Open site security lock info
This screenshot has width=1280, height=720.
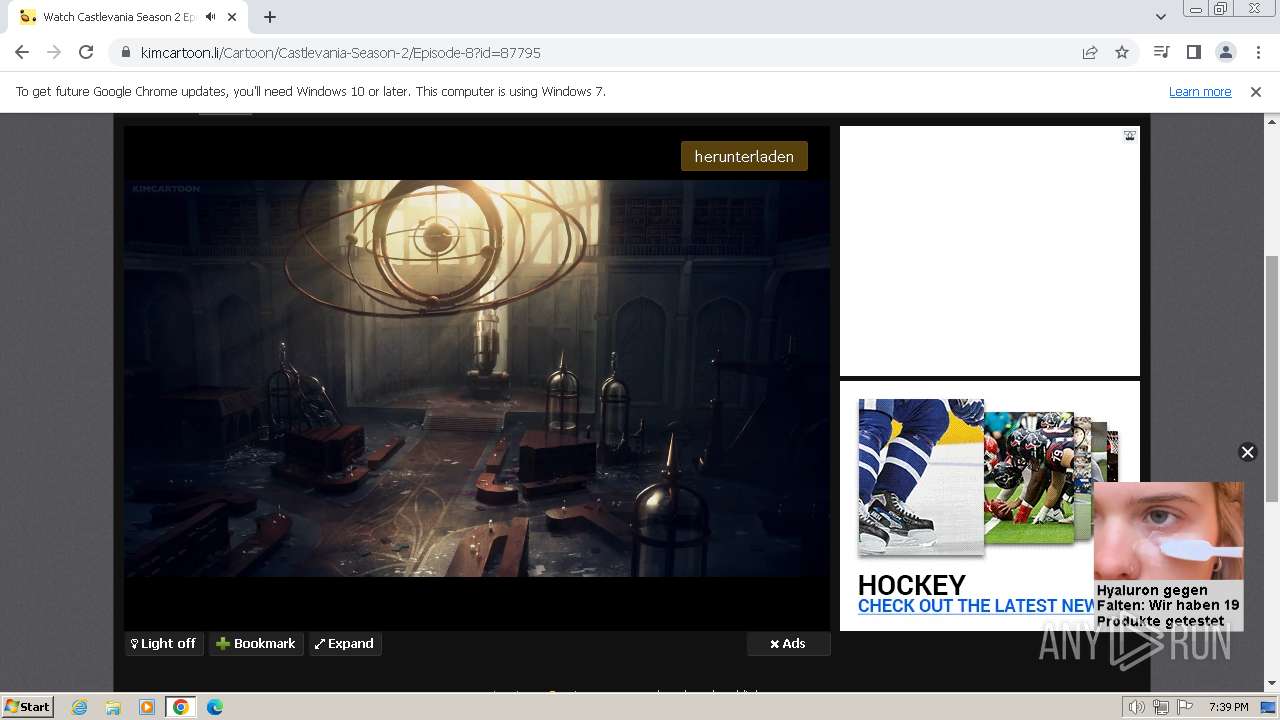click(126, 52)
